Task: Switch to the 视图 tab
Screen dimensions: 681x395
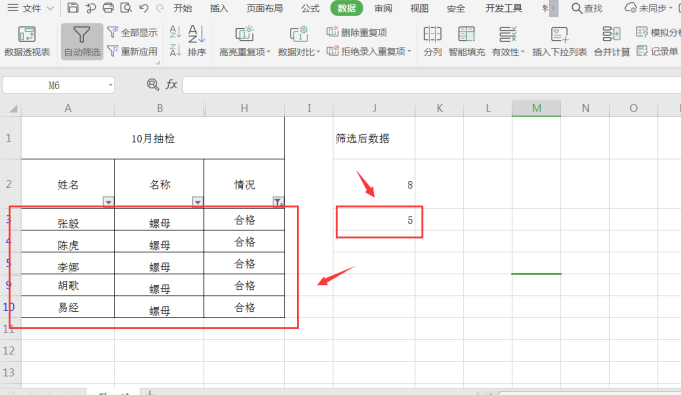Action: (x=419, y=8)
